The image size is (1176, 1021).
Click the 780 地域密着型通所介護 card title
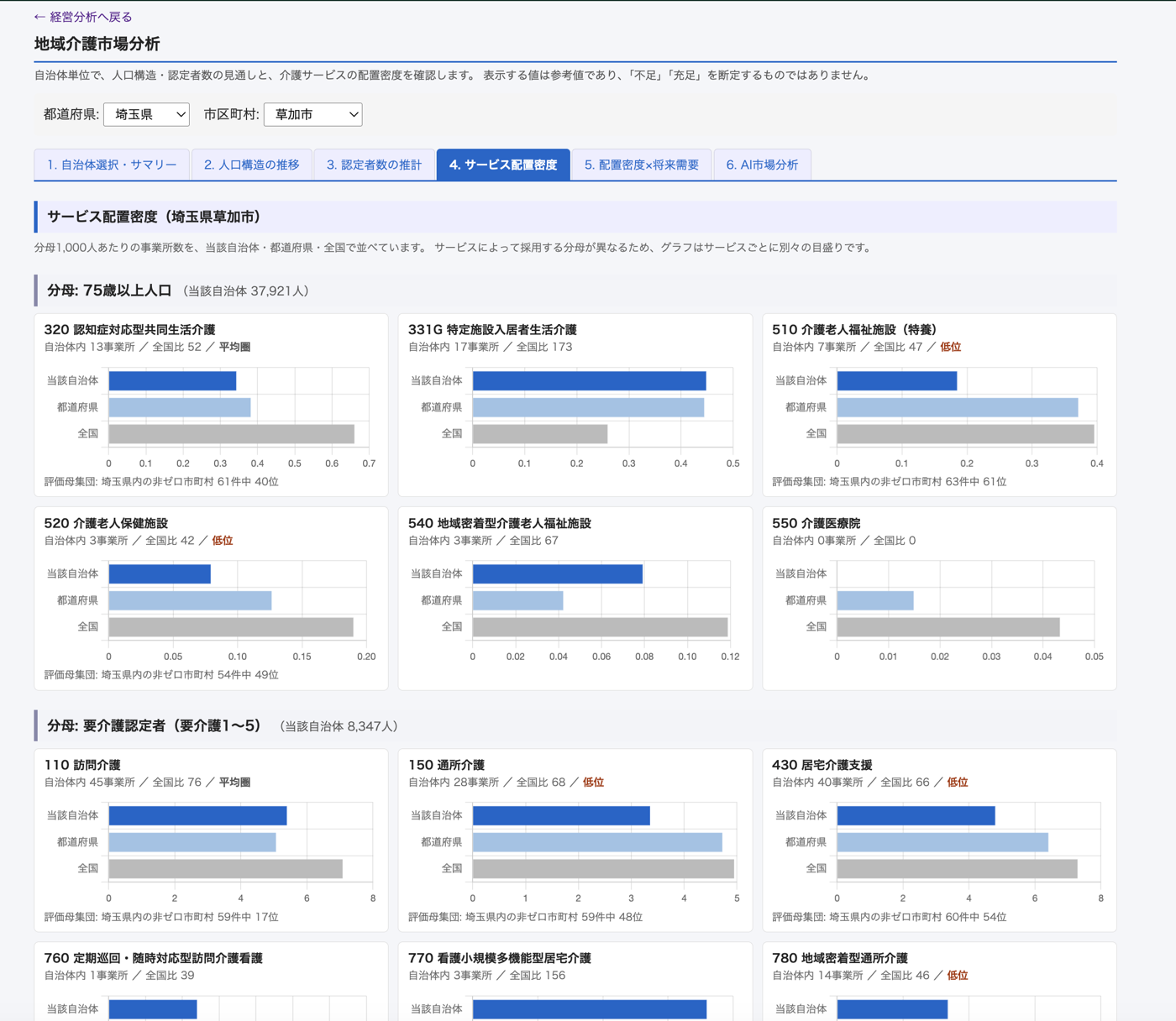tap(840, 958)
